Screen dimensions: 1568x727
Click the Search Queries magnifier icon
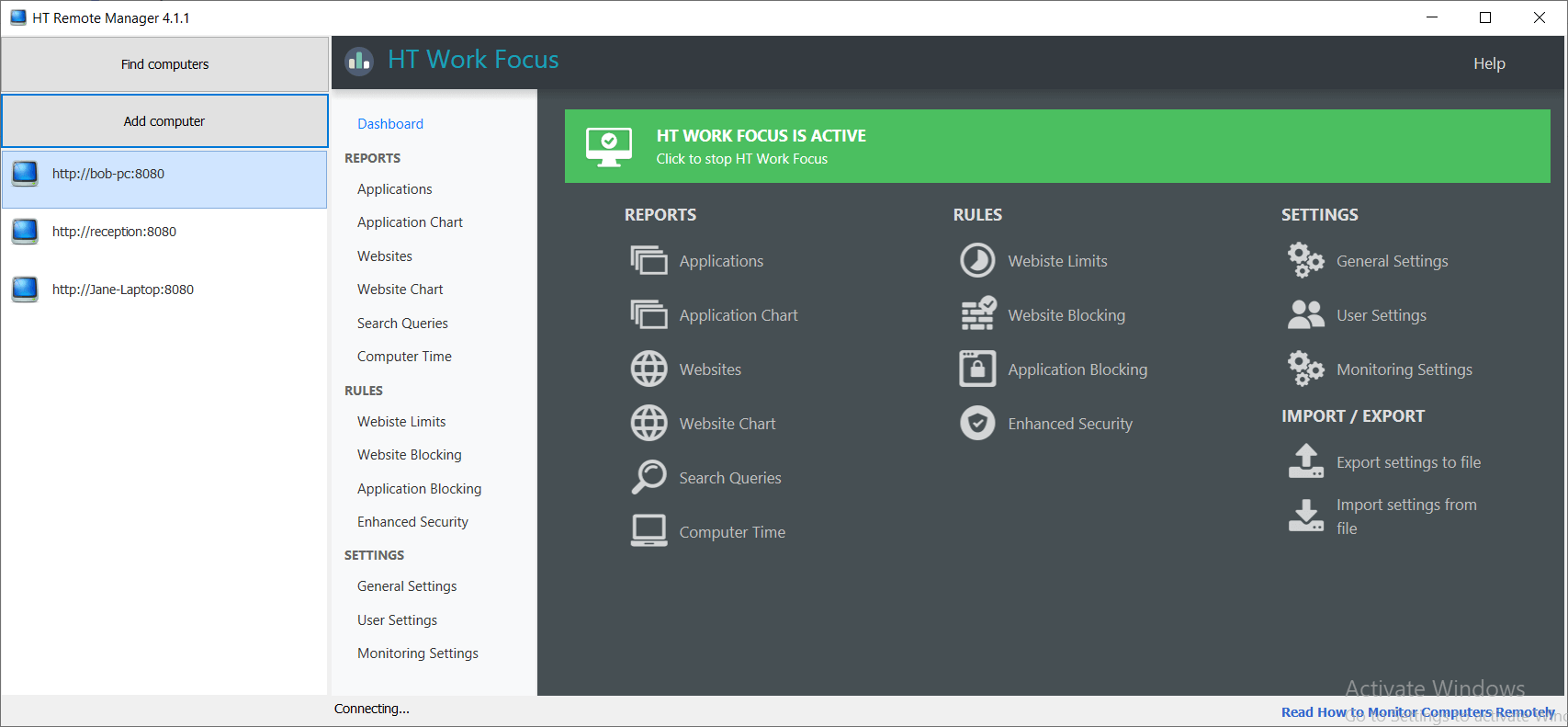(649, 478)
